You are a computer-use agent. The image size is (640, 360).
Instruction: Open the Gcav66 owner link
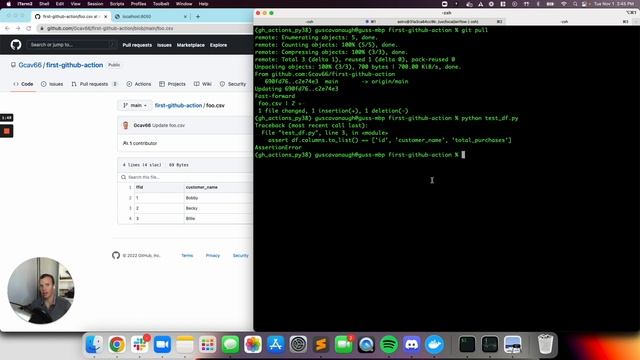(30, 65)
